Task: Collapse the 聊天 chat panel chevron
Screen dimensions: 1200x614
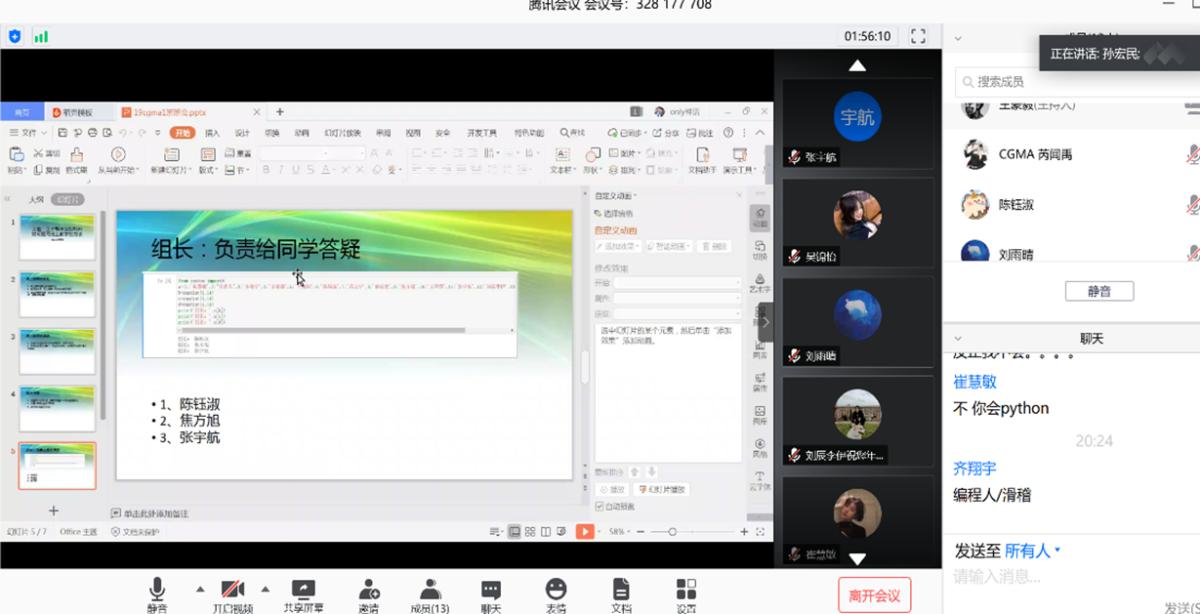Action: click(x=957, y=339)
